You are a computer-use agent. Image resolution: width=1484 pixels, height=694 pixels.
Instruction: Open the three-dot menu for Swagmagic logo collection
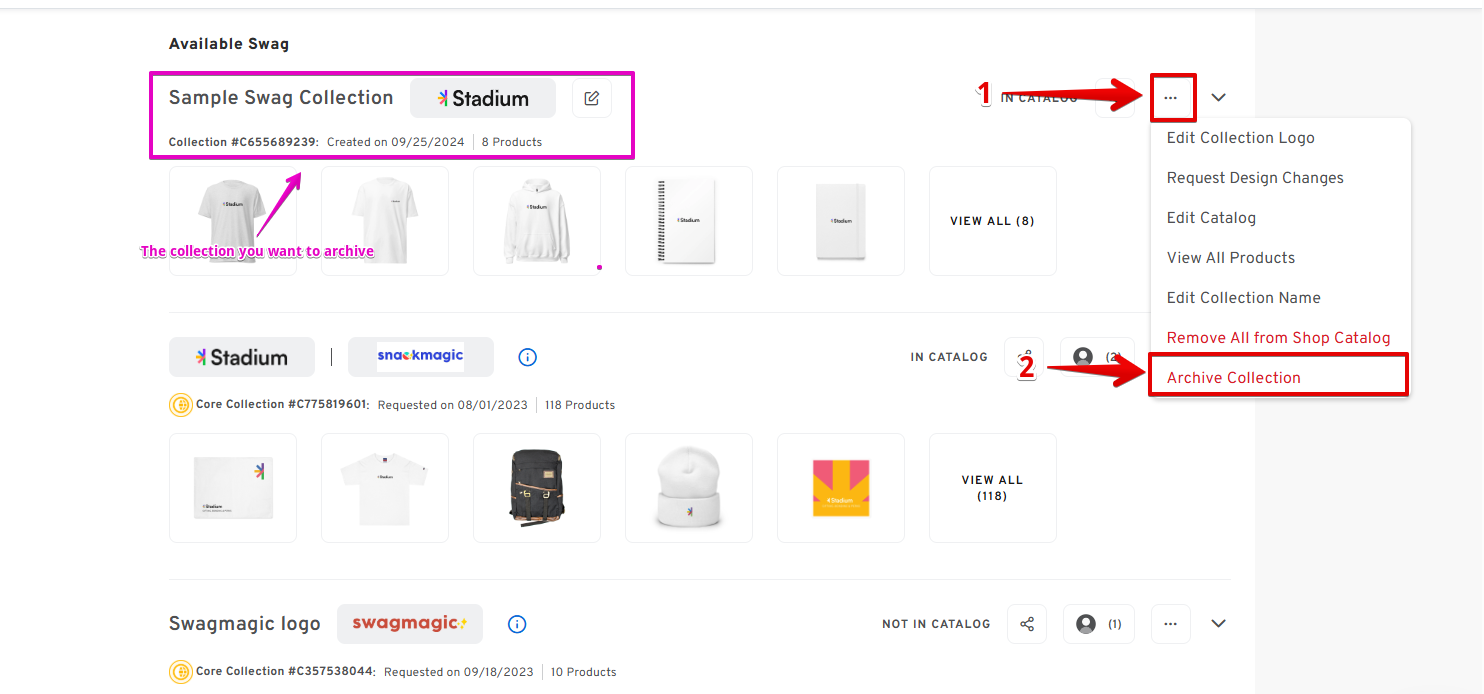coord(1171,624)
